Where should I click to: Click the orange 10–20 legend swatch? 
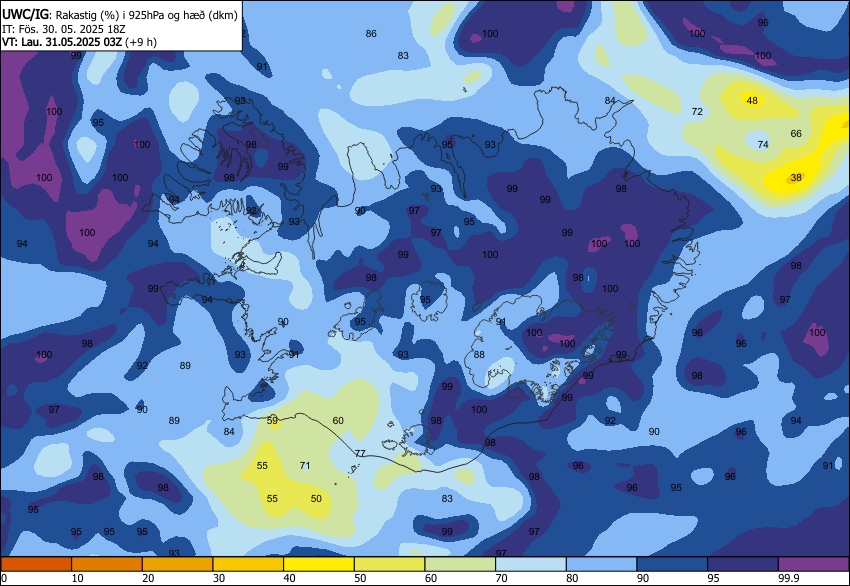(x=107, y=564)
